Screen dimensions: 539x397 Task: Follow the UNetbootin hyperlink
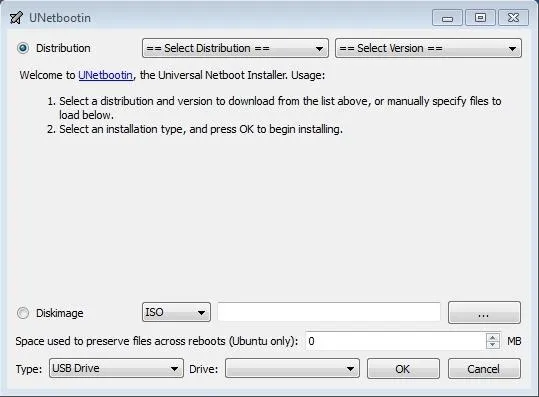(106, 75)
